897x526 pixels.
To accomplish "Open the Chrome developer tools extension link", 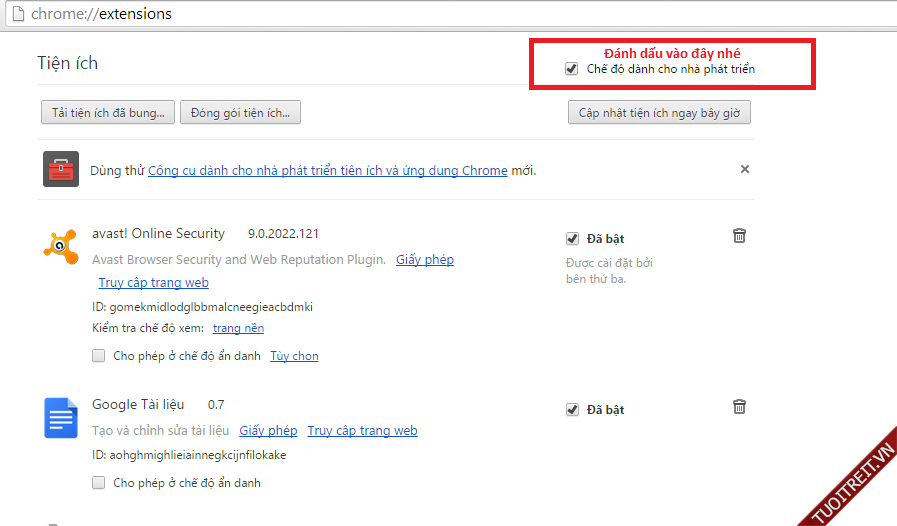I will pyautogui.click(x=327, y=171).
